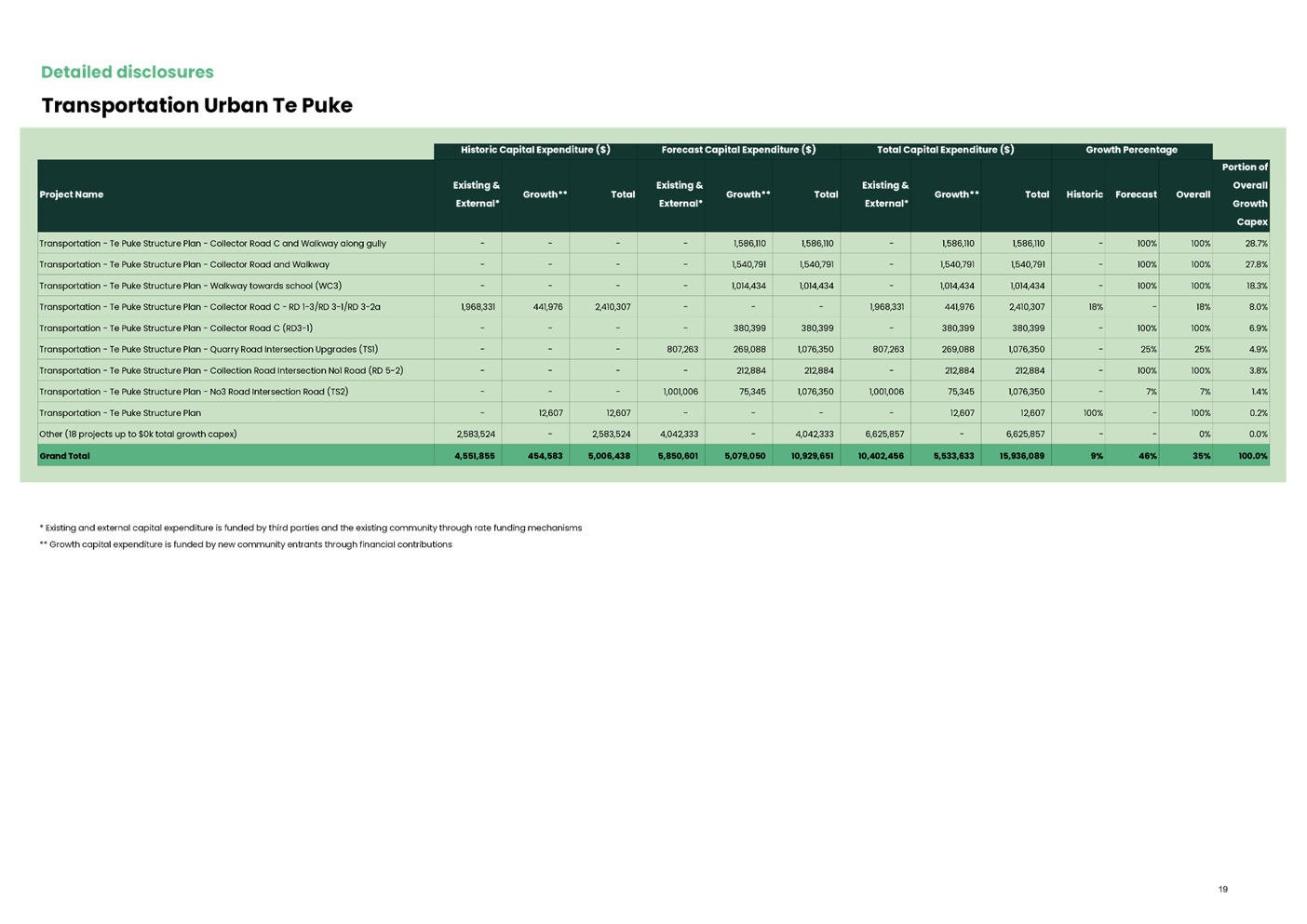The height and width of the screenshot is (924, 1307).
Task: Click the 'Historic Capital Expenditure ($)' column header
Action: point(536,149)
